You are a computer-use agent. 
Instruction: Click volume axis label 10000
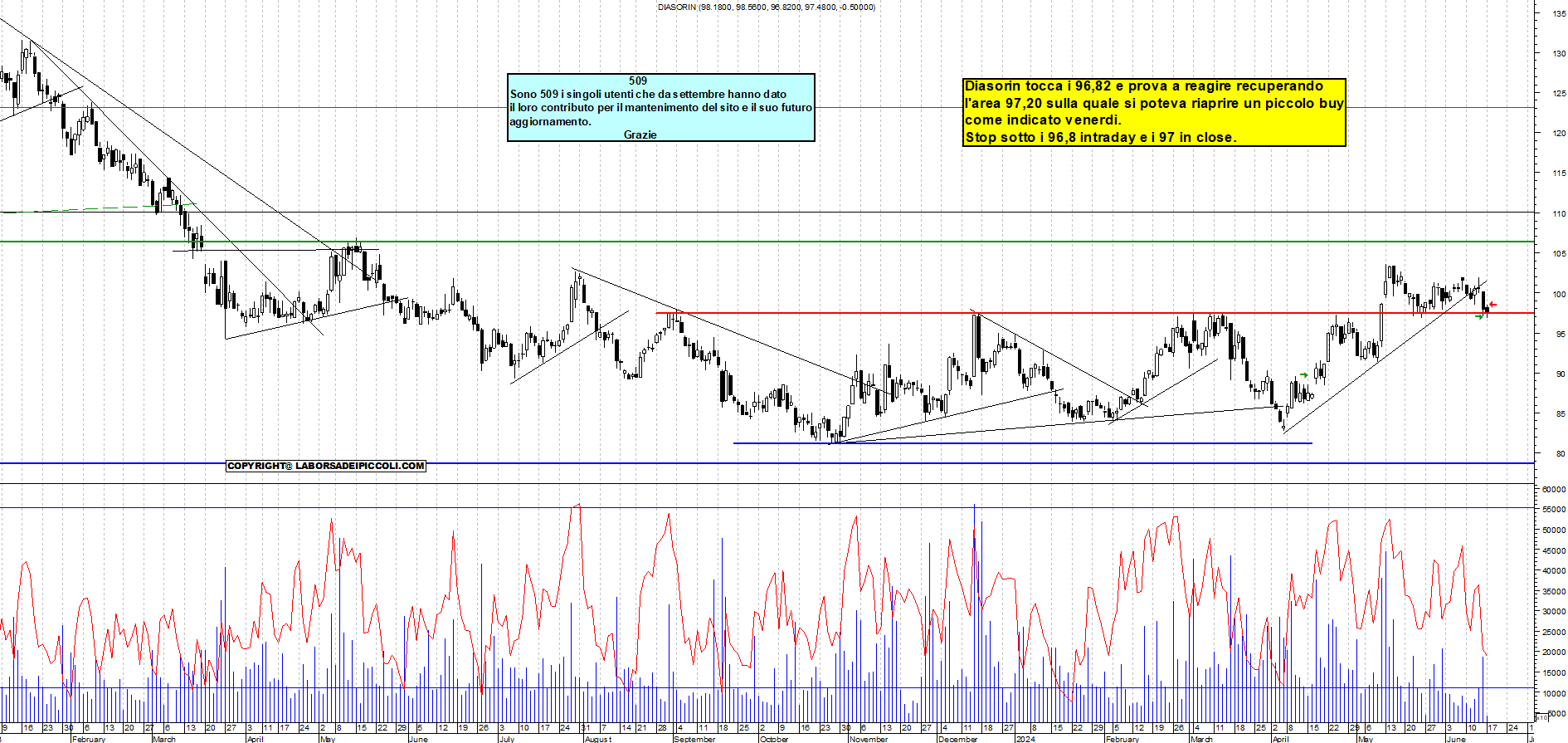click(x=1555, y=694)
